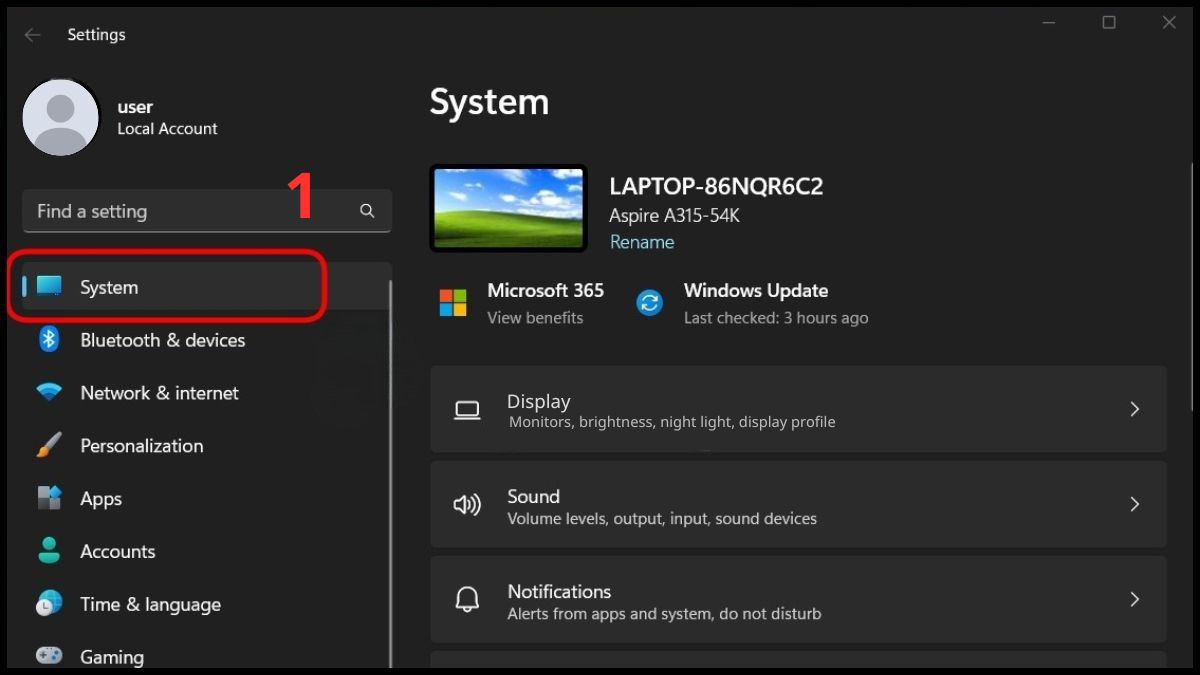The image size is (1200, 675).
Task: Click the Sound speaker icon
Action: tap(467, 504)
